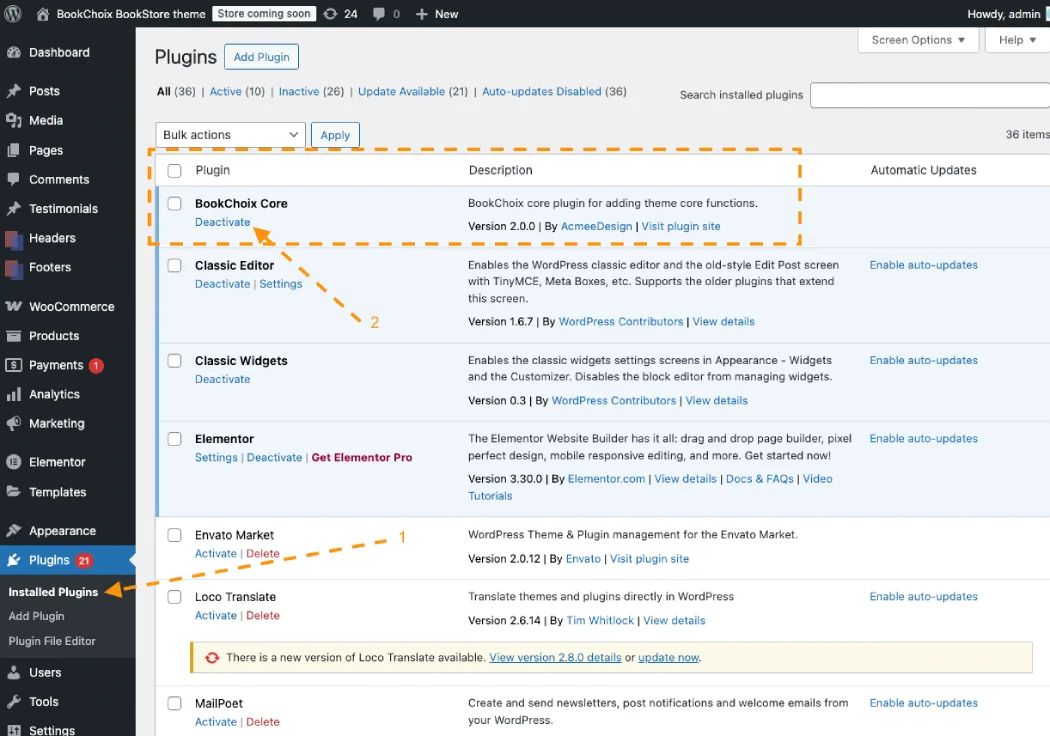View version 2.8.0 details link
The width and height of the screenshot is (1050, 736).
pyautogui.click(x=555, y=658)
